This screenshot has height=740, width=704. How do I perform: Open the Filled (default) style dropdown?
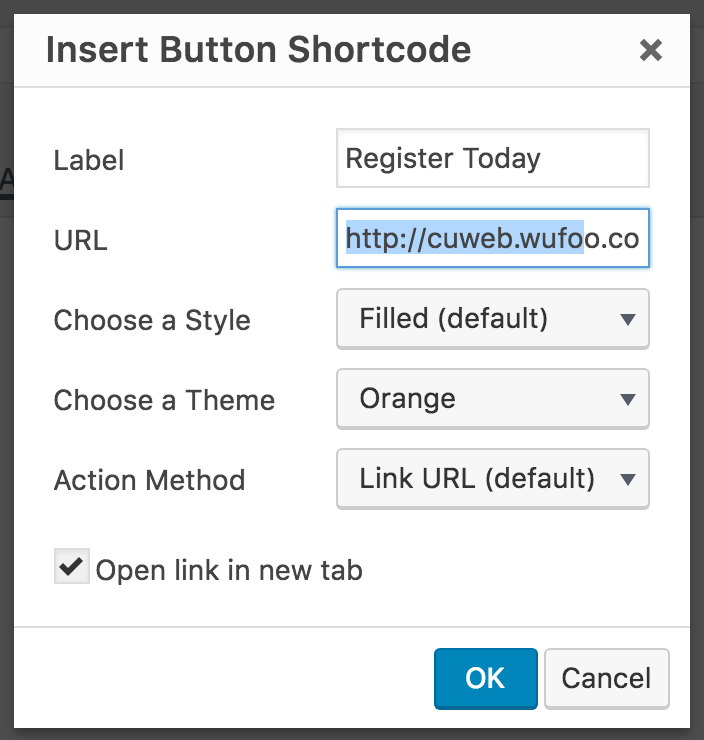click(493, 319)
